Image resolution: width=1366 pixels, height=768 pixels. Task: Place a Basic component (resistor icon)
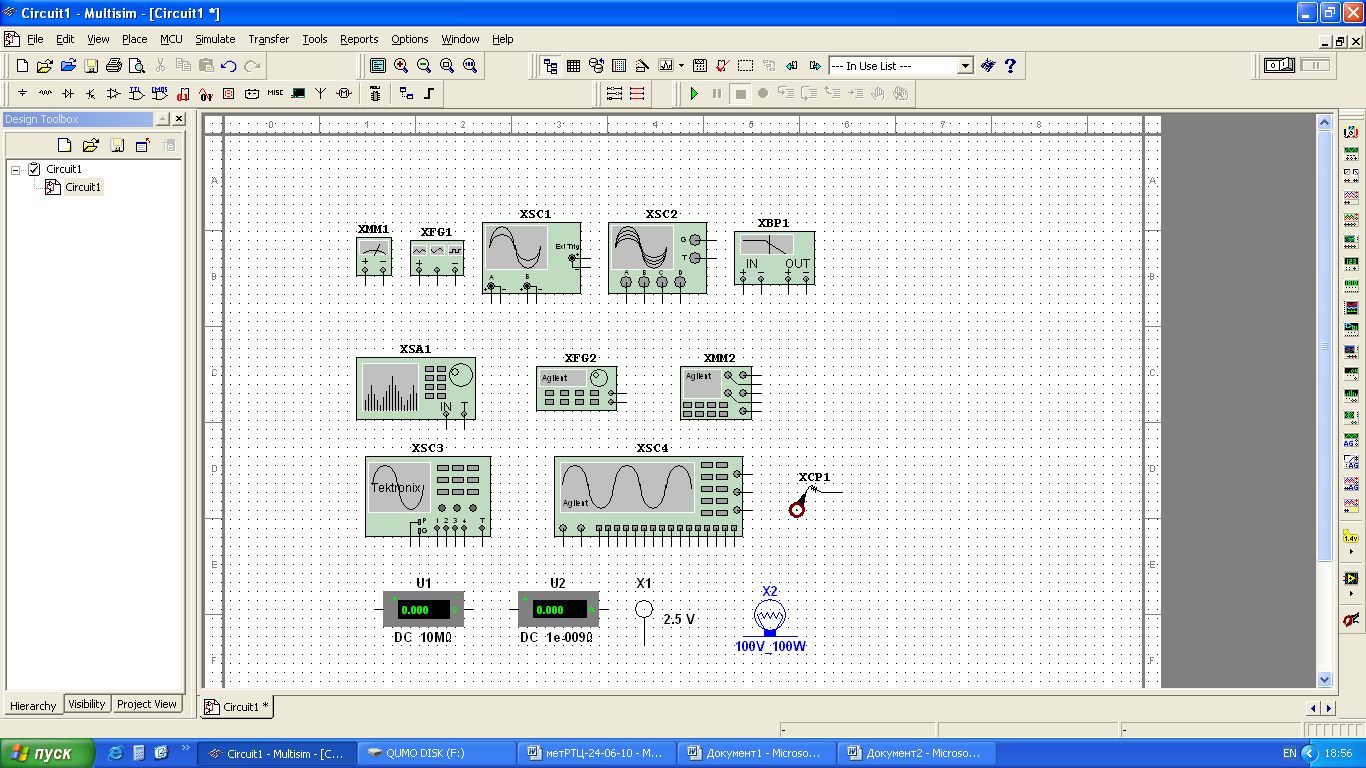(x=45, y=93)
